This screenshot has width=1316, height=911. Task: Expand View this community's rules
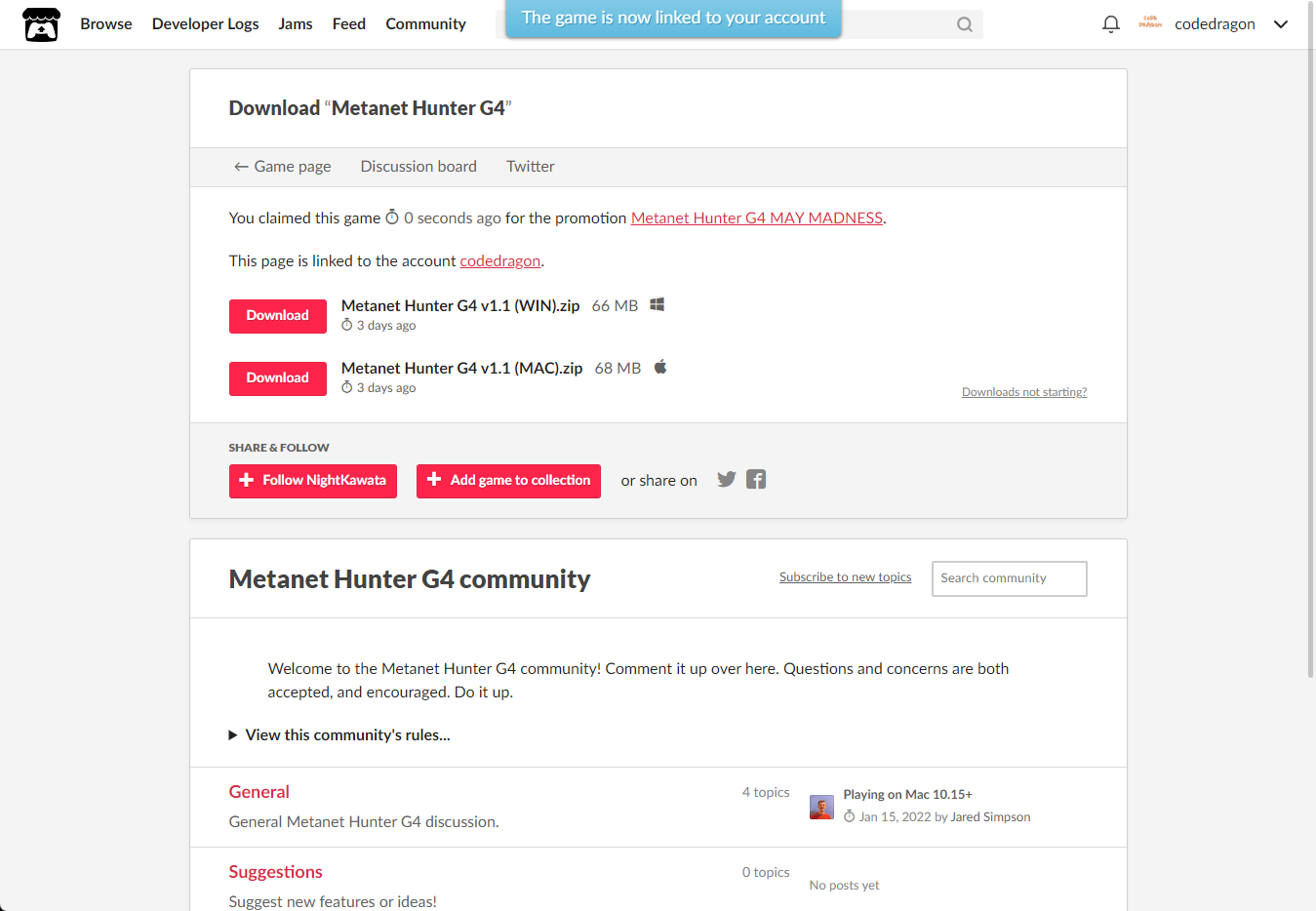click(339, 735)
